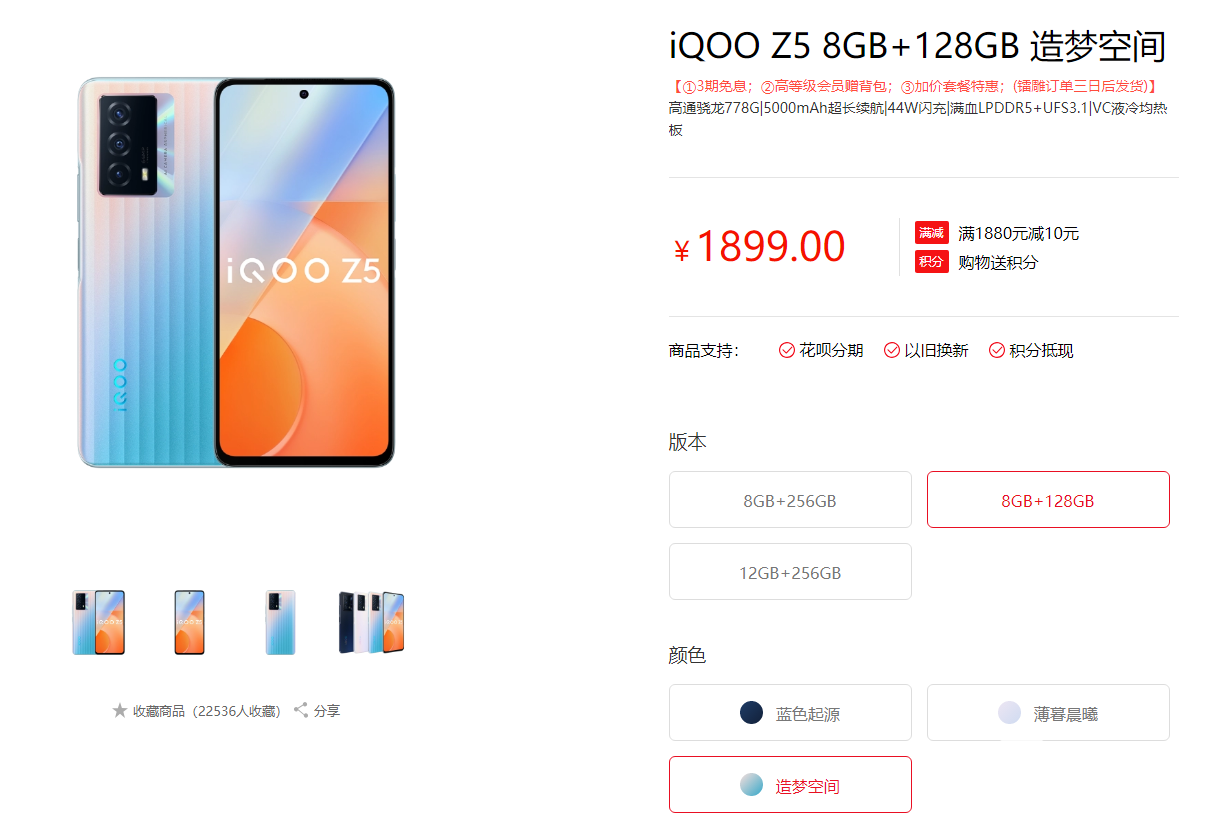Screen dimensions: 1209x837
Task: Click 收藏商品 to favorite the product
Action: pyautogui.click(x=159, y=711)
